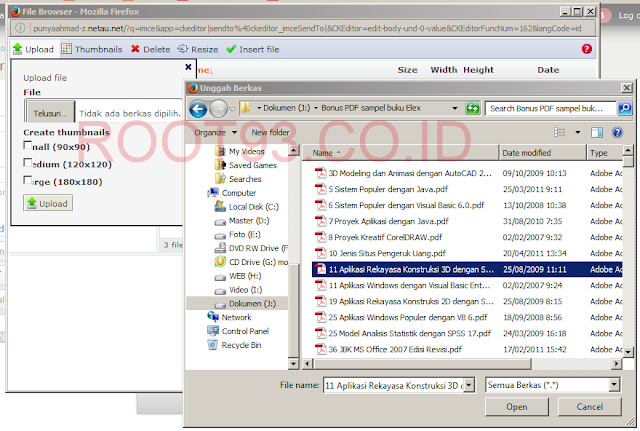Select Searches in navigation tree
Viewport: 640px width, 431px height.
pos(238,179)
